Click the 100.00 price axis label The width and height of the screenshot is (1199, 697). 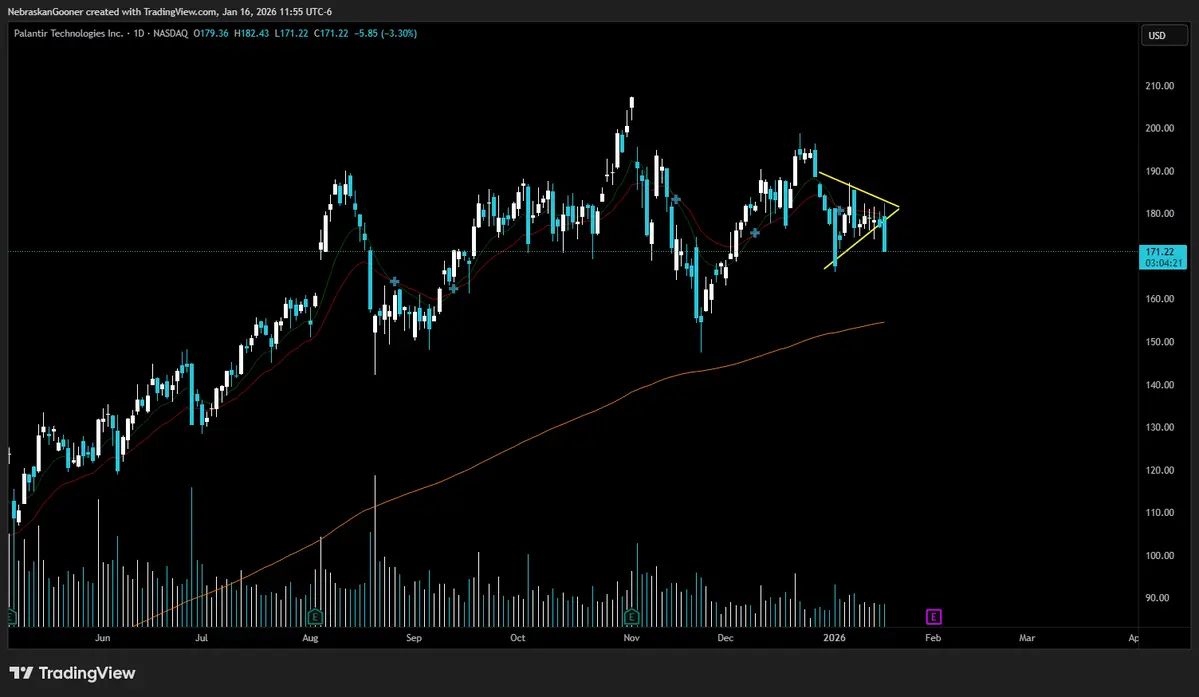[1159, 556]
